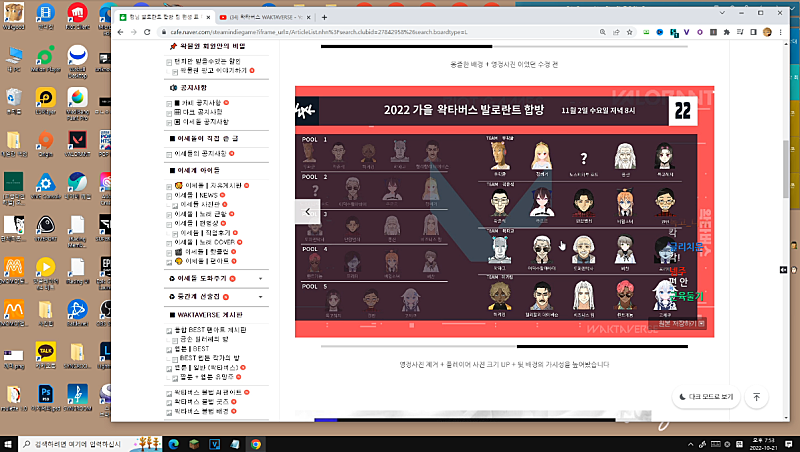Open new tab with plus button
Viewport: 800px width, 452px height.
(x=324, y=17)
